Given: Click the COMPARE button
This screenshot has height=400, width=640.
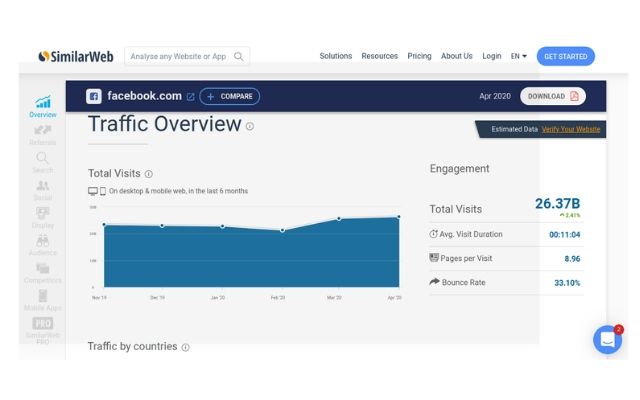Looking at the screenshot, I should [x=230, y=96].
